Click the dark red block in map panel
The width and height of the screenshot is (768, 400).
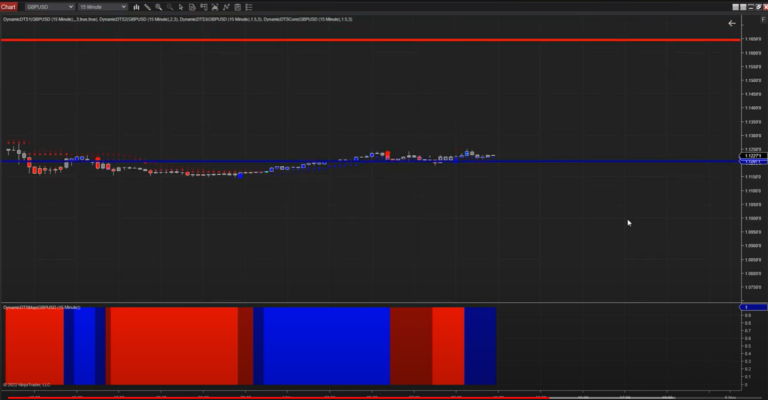411,346
